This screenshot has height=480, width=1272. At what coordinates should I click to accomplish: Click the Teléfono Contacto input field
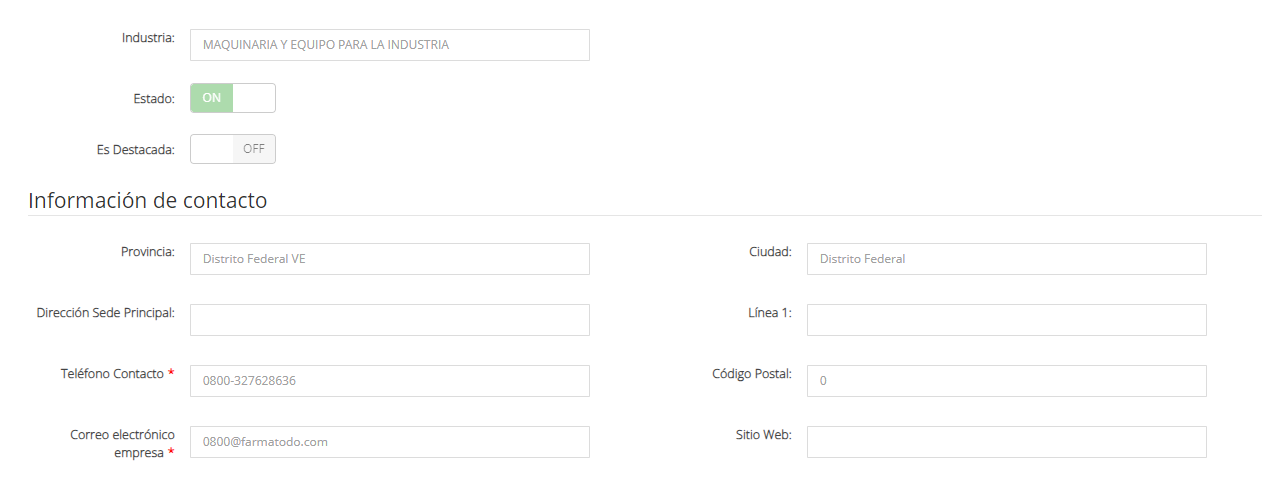click(389, 381)
